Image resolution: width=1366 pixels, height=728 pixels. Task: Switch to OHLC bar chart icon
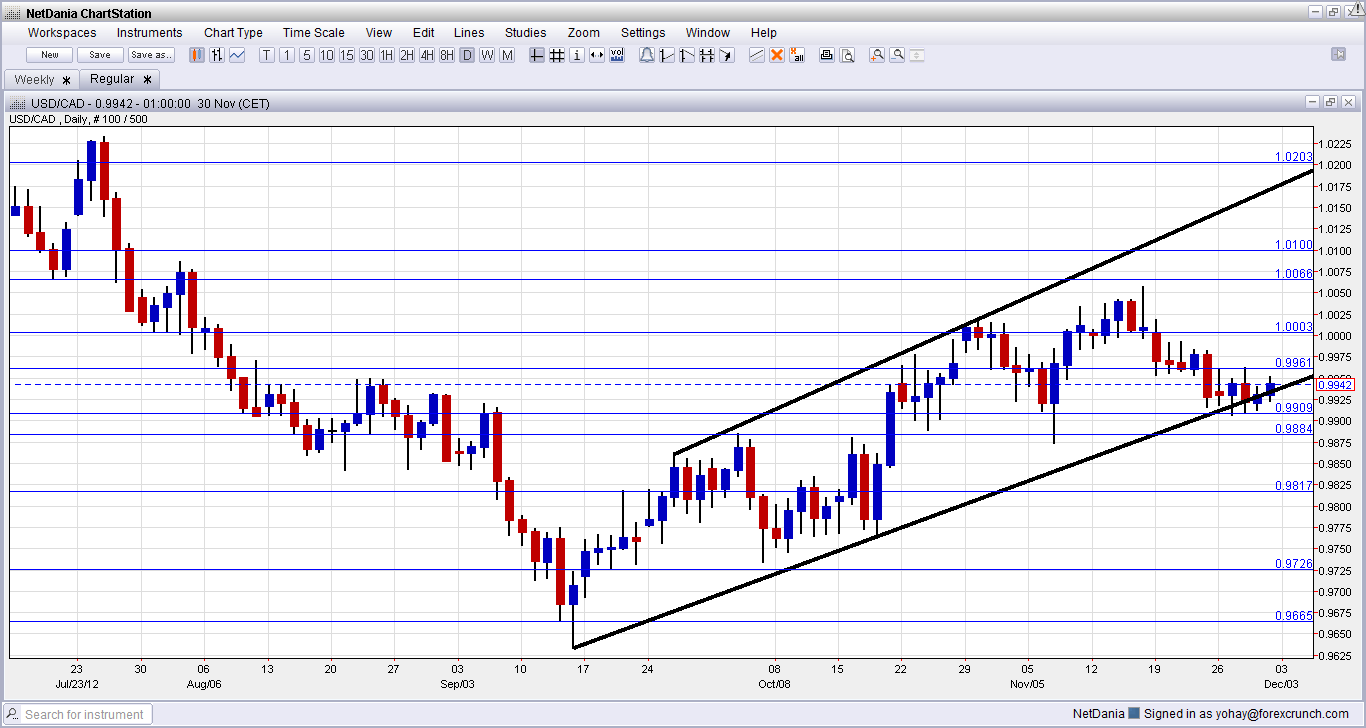pyautogui.click(x=217, y=55)
